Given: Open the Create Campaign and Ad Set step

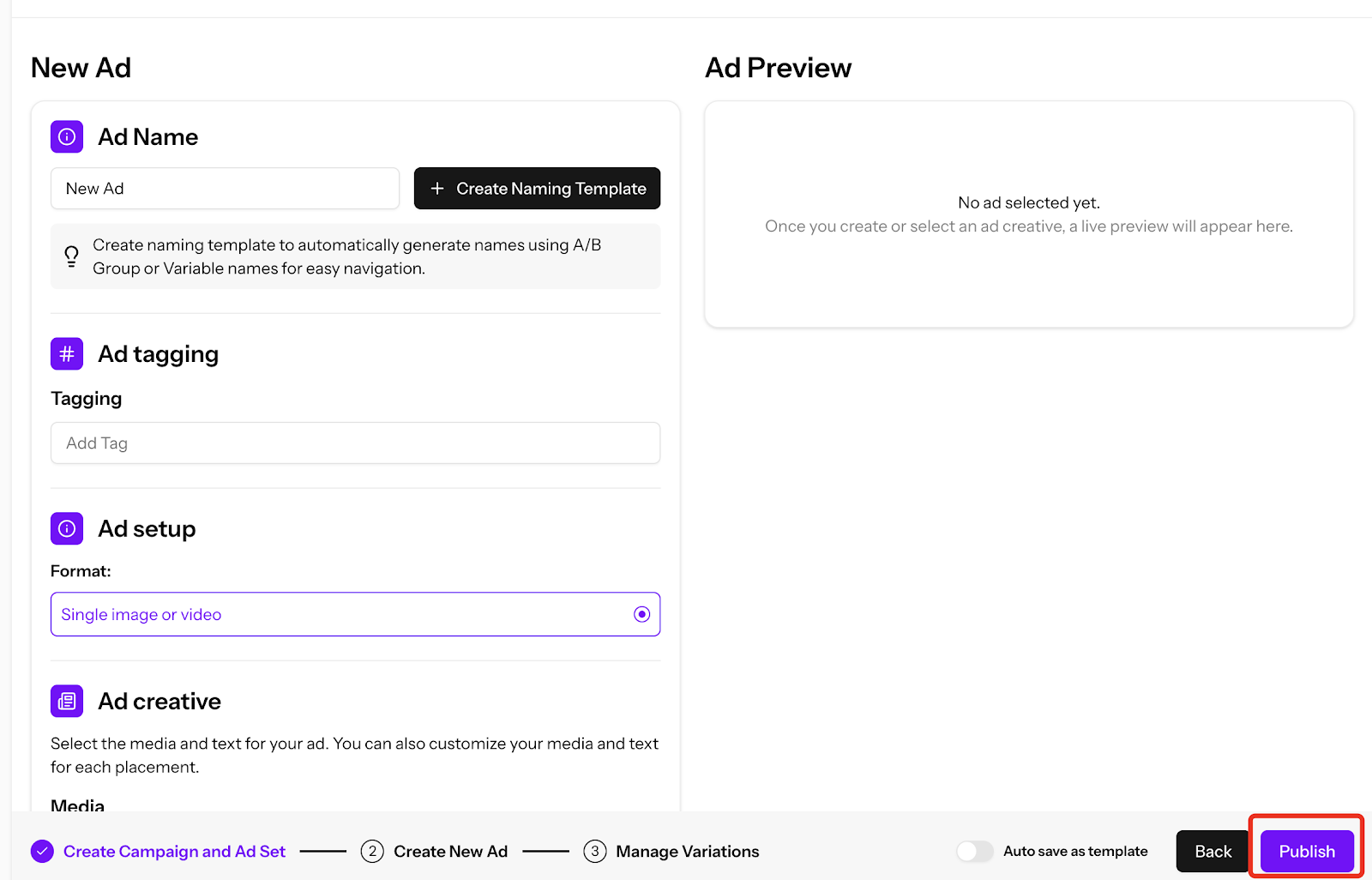Looking at the screenshot, I should tap(174, 851).
